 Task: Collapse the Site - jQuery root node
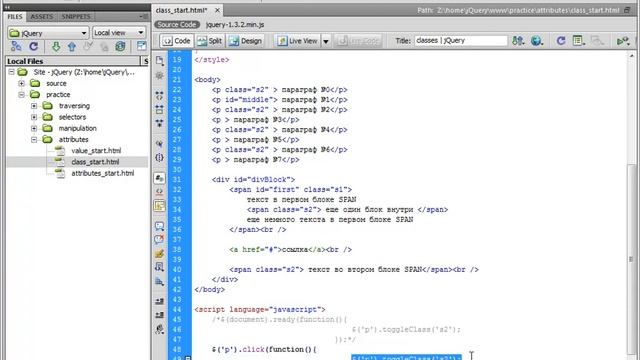click(x=12, y=72)
